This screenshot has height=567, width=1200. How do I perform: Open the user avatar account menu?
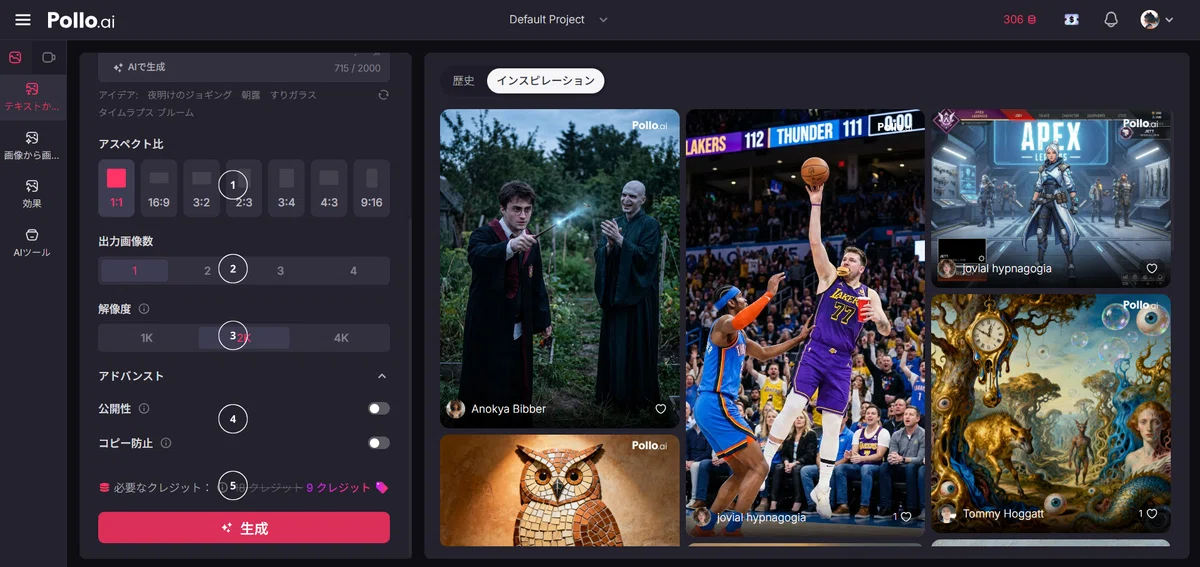[1157, 20]
